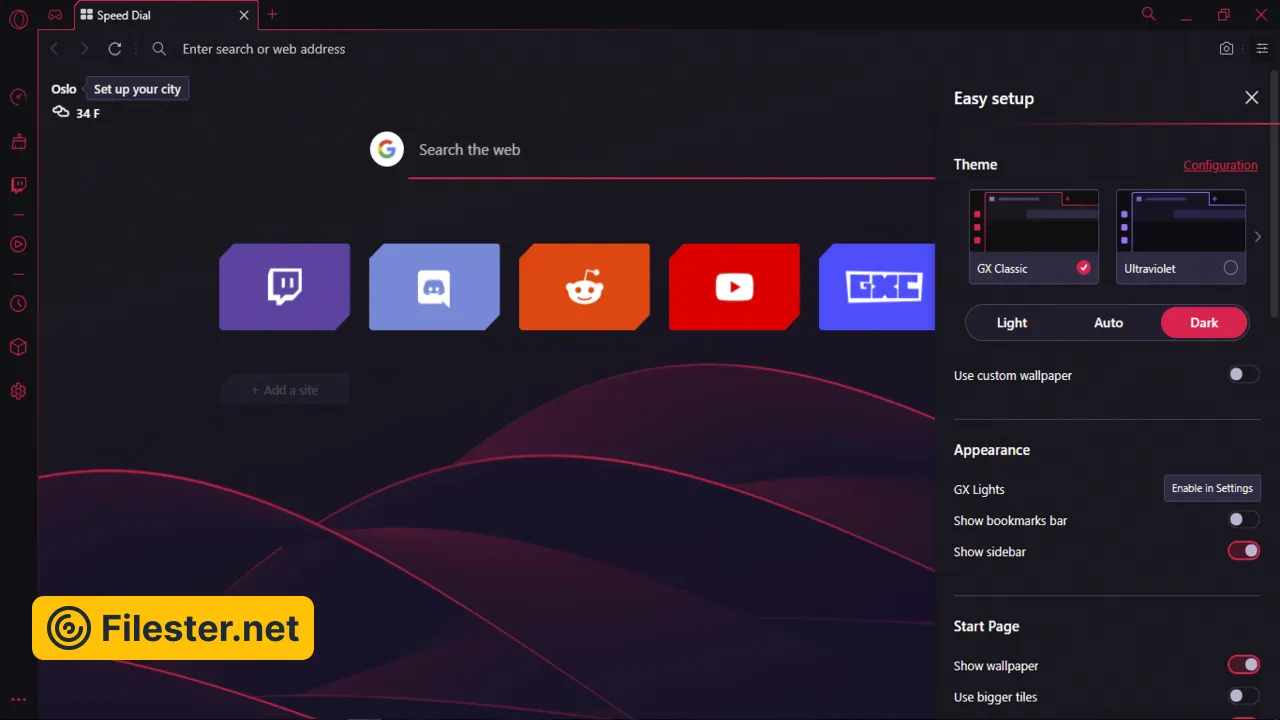Image resolution: width=1280 pixels, height=720 pixels.
Task: Enable the Use custom wallpaper toggle
Action: [x=1243, y=374]
